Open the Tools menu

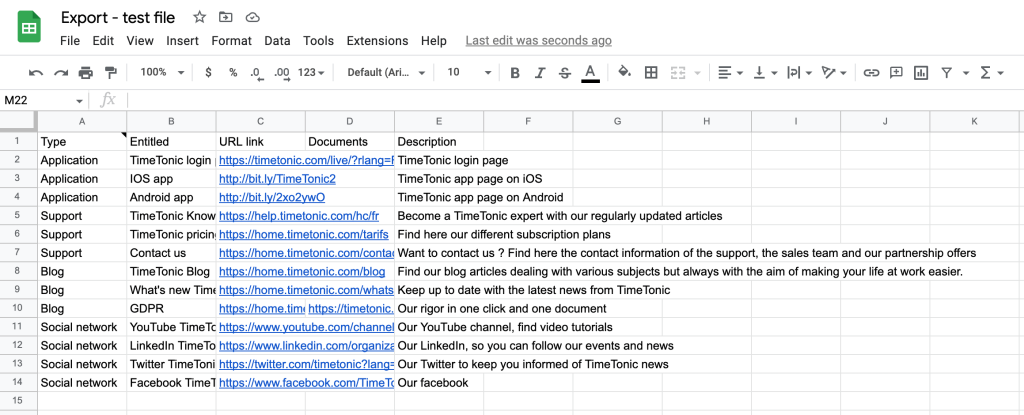click(318, 41)
